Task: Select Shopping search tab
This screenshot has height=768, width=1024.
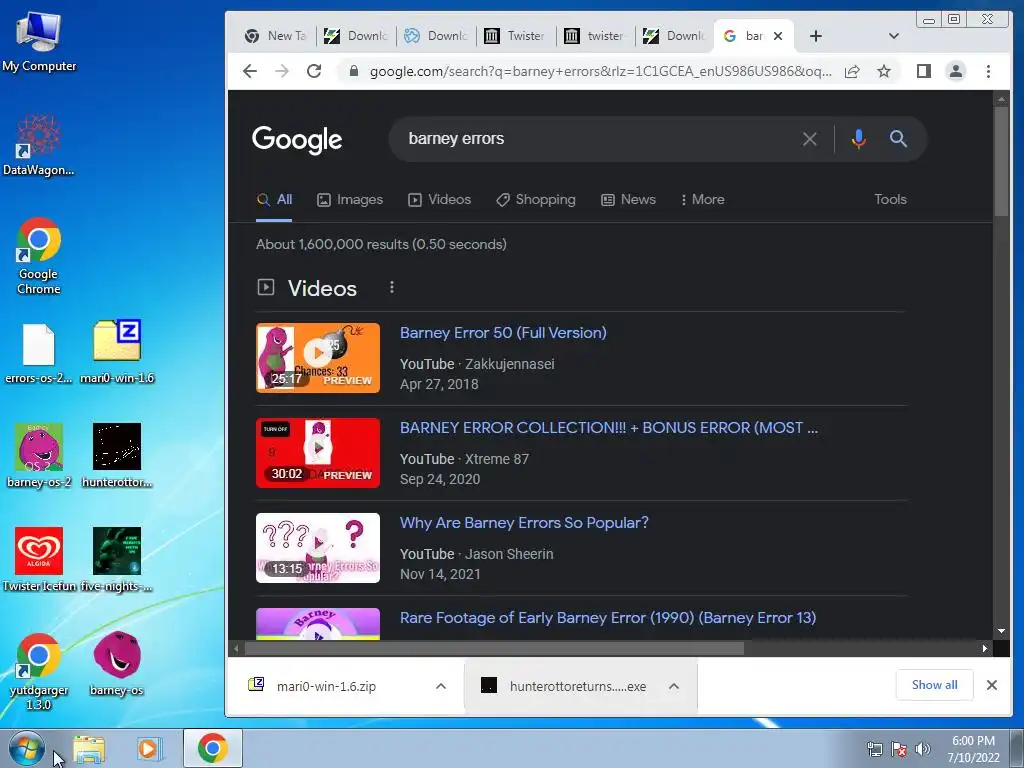Action: pos(536,200)
